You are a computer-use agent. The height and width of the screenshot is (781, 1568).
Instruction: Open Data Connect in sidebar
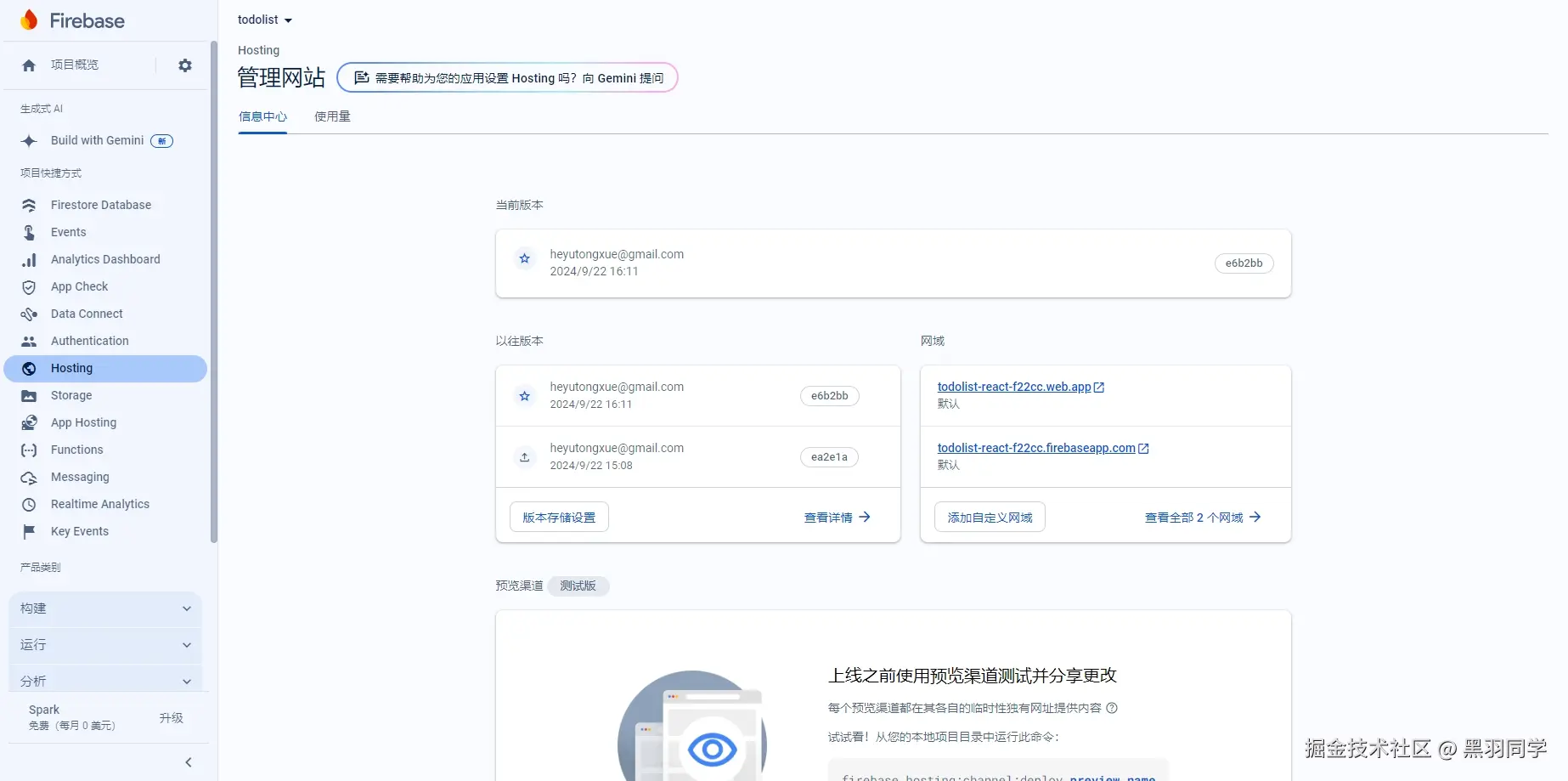pyautogui.click(x=105, y=314)
